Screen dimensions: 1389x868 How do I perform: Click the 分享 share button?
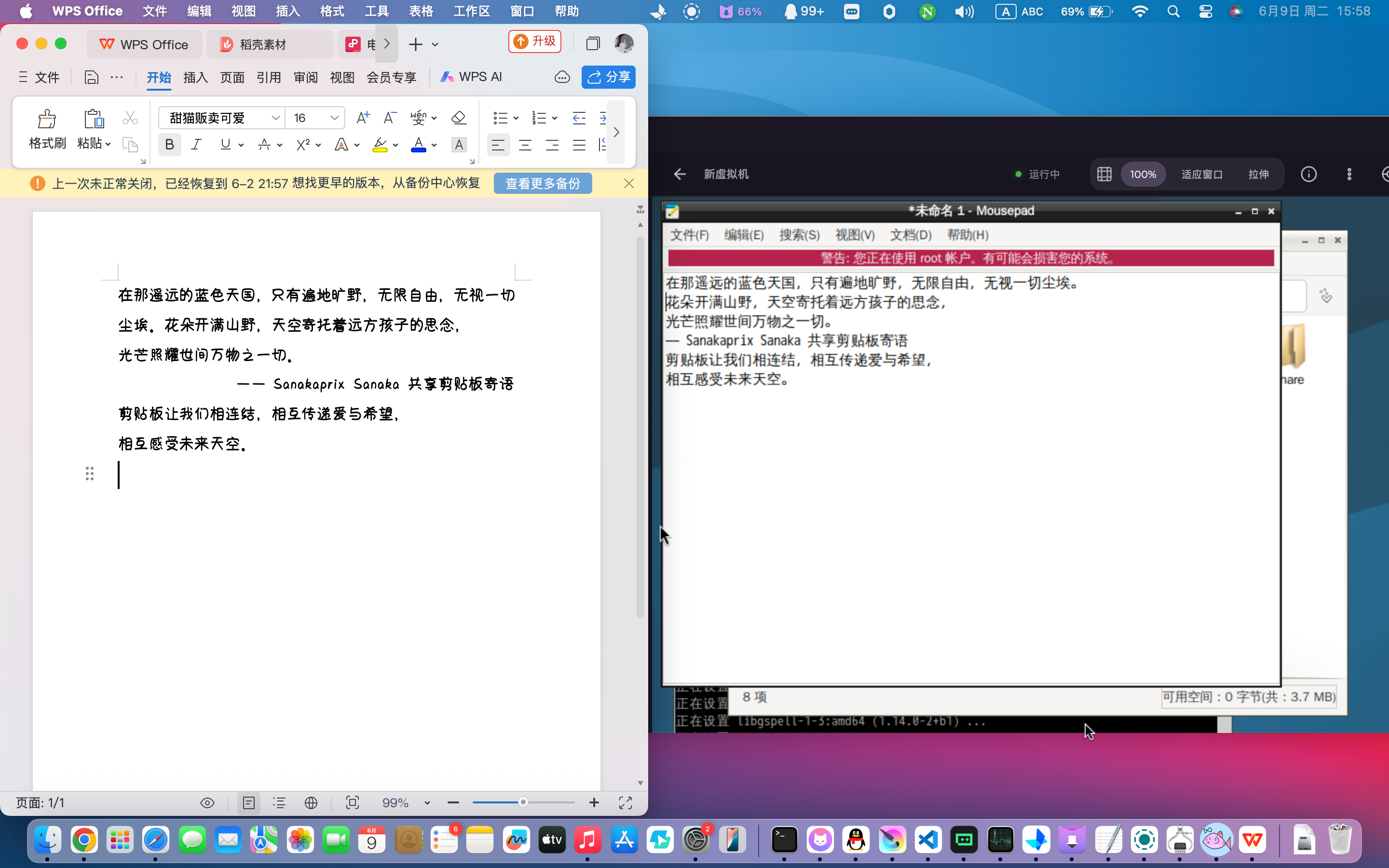click(x=608, y=77)
